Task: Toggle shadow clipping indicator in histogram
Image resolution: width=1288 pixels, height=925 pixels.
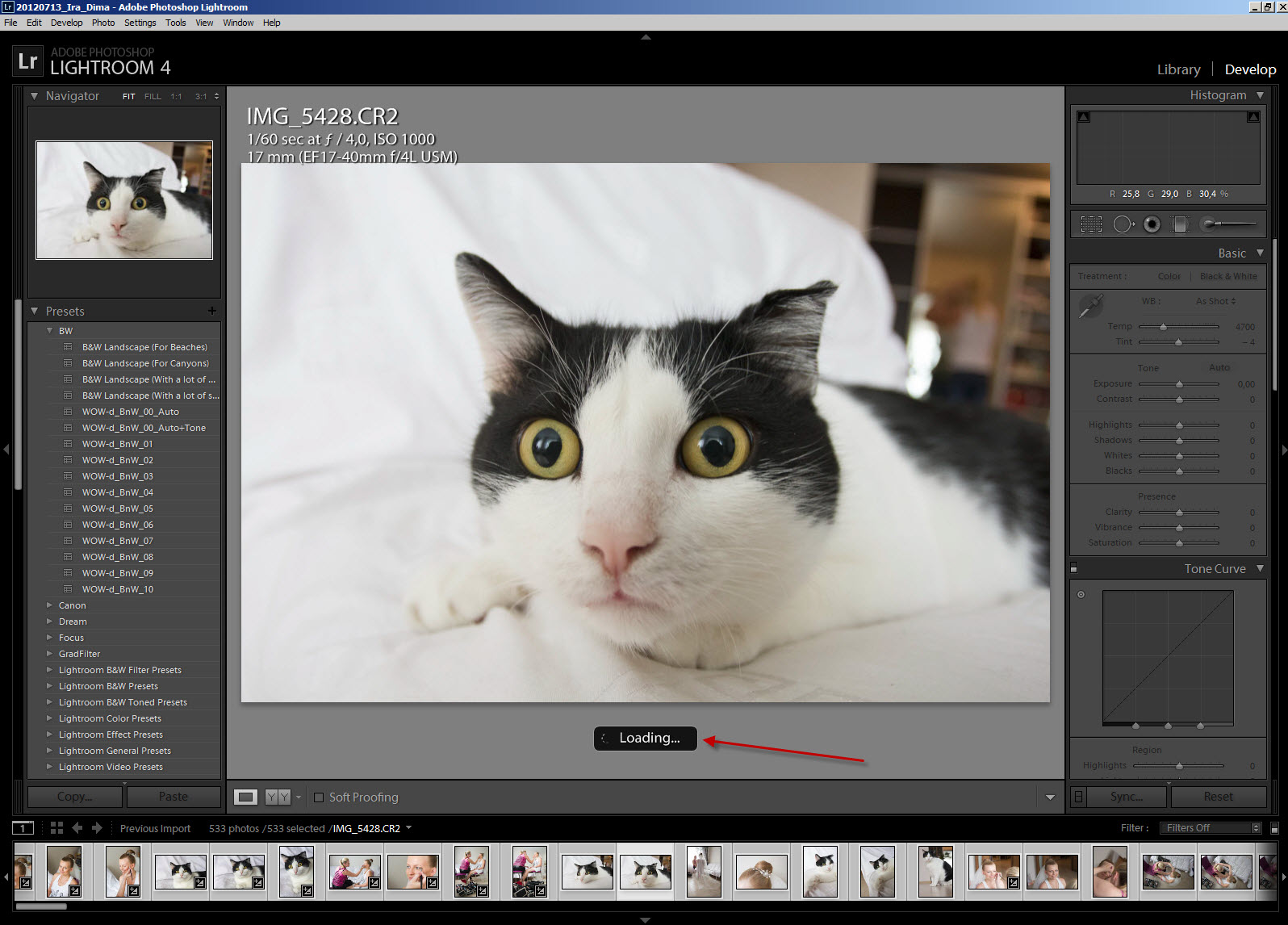Action: click(1084, 117)
